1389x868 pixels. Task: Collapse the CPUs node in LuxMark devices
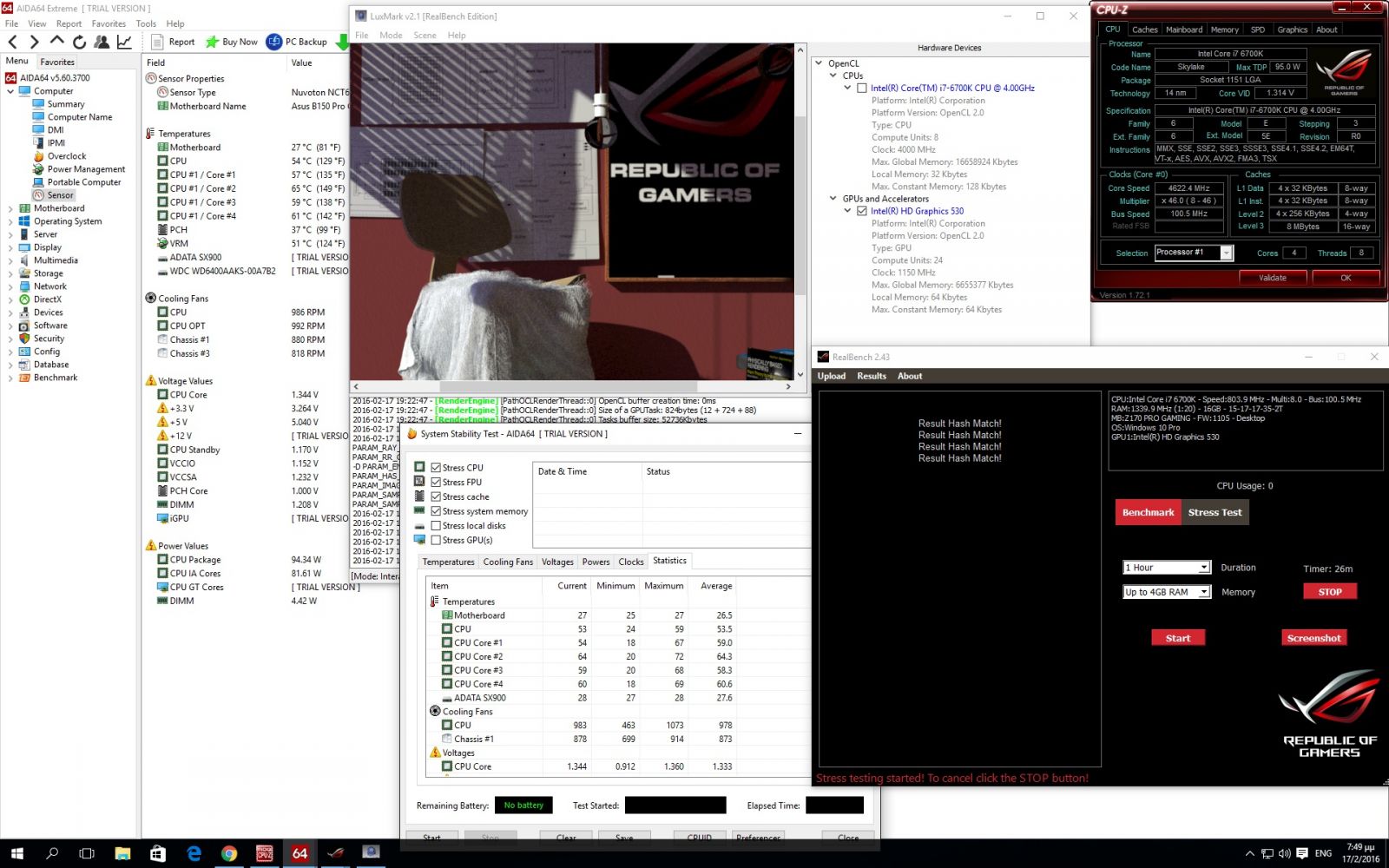[833, 76]
